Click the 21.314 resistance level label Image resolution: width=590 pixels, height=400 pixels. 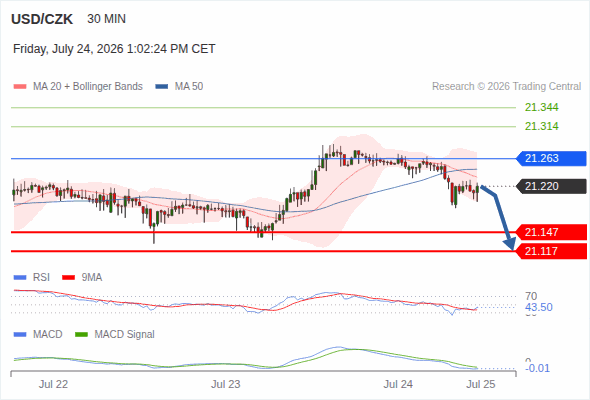click(x=541, y=126)
